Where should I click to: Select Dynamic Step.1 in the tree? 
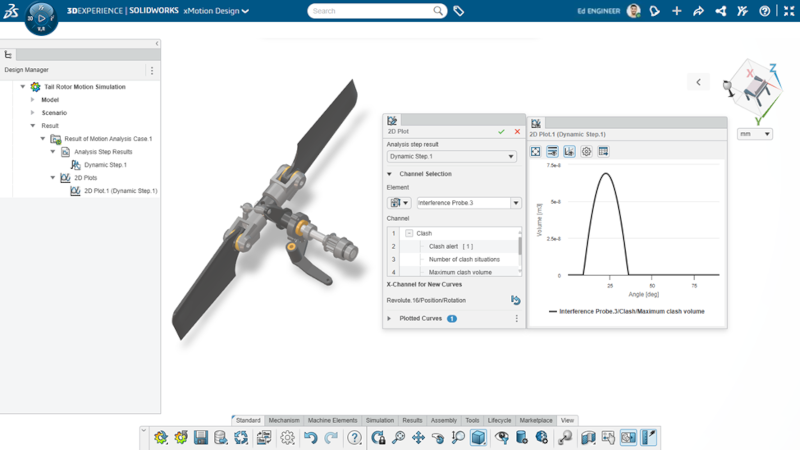[105, 164]
